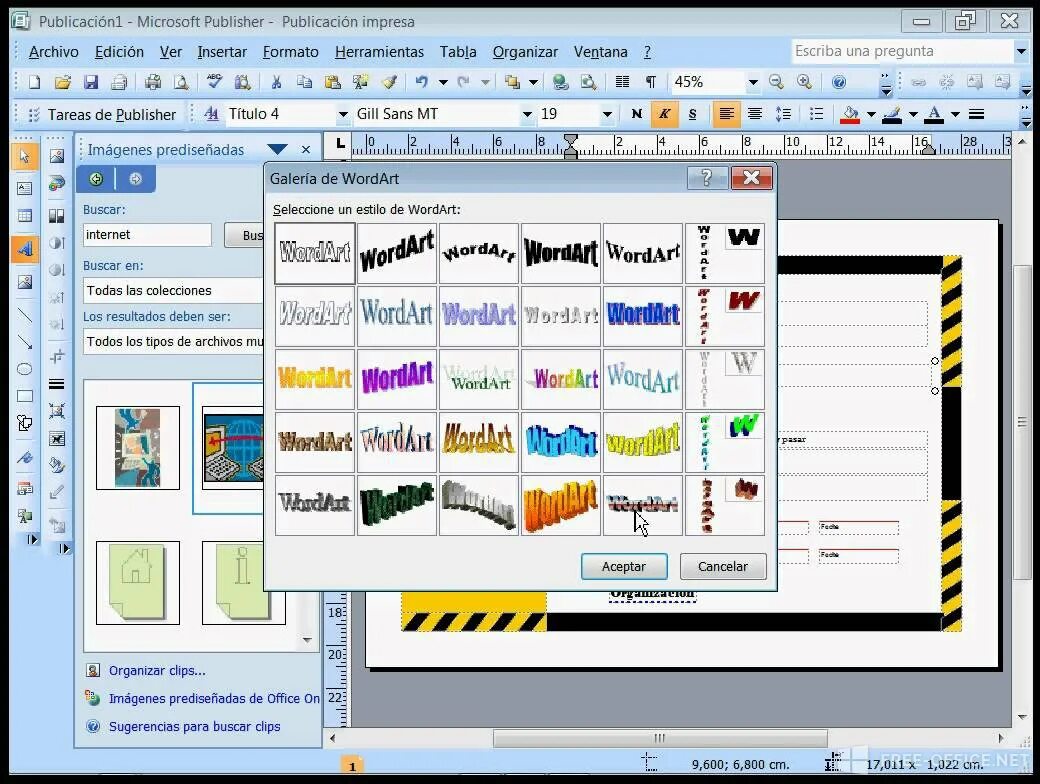Open the Formato menu
Image resolution: width=1040 pixels, height=784 pixels.
291,52
